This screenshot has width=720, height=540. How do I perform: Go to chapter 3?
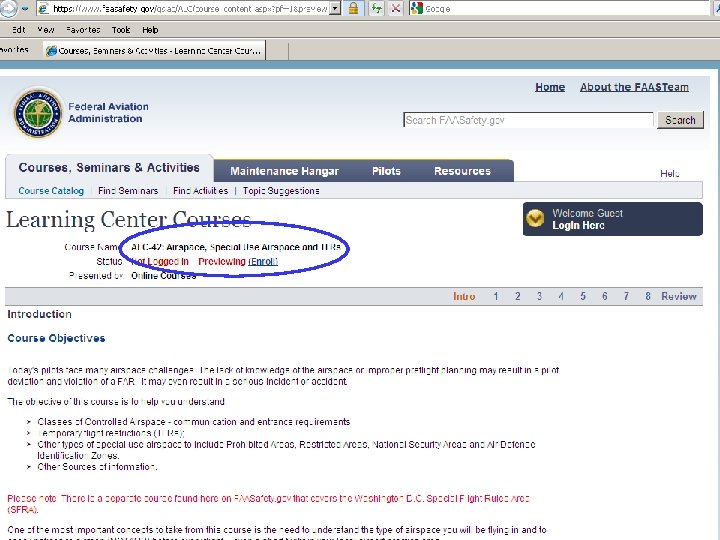click(x=539, y=296)
